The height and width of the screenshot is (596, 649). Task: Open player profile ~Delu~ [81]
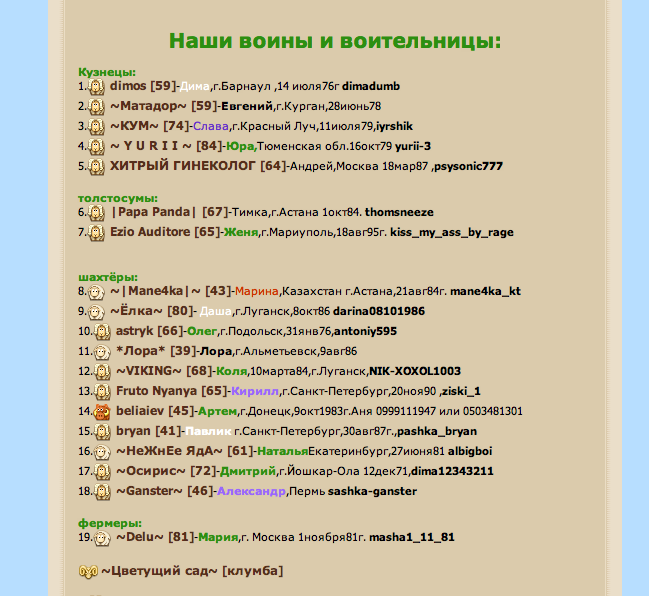pyautogui.click(x=155, y=537)
